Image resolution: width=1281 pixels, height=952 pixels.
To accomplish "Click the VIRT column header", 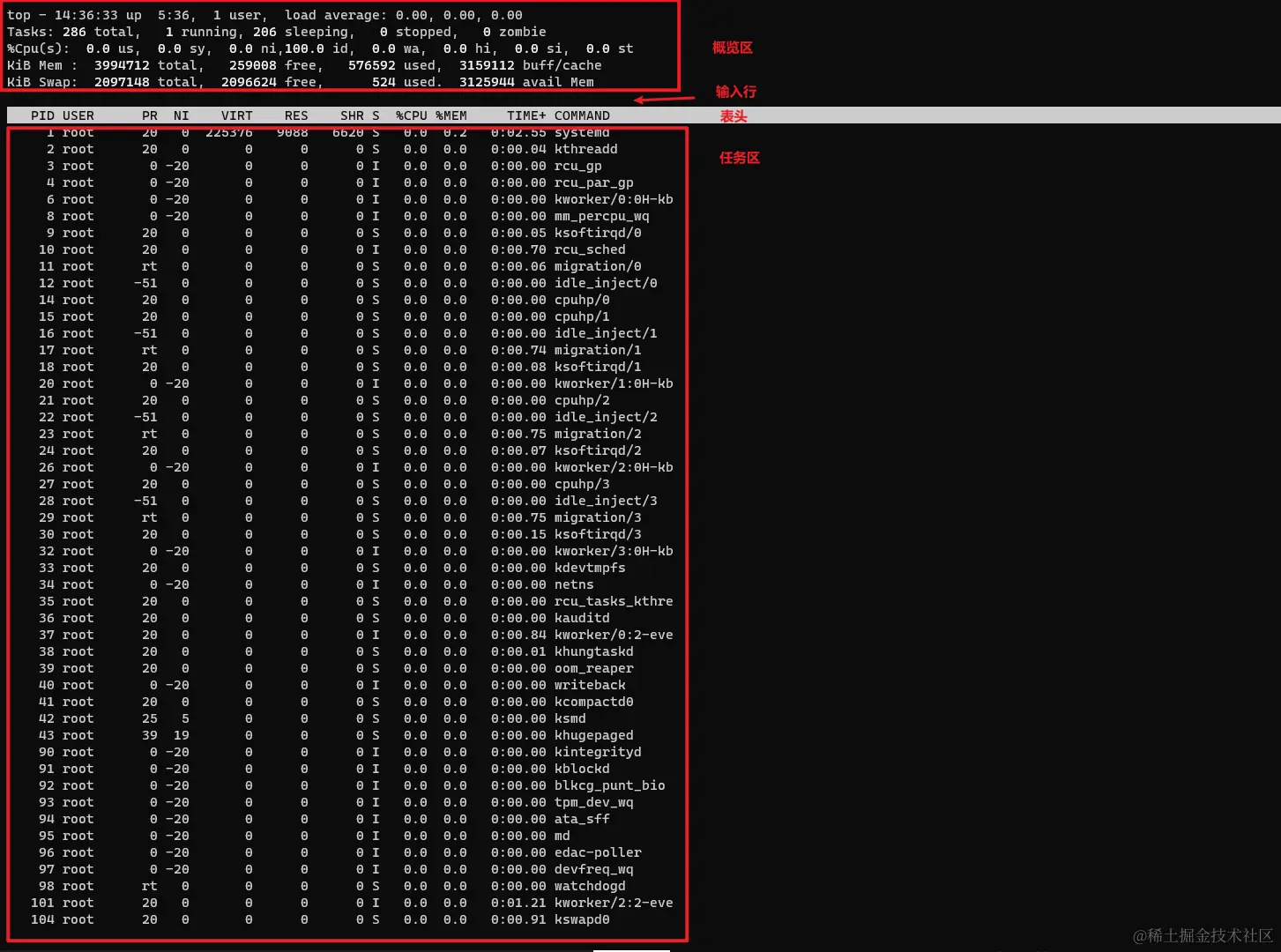I will 237,115.
